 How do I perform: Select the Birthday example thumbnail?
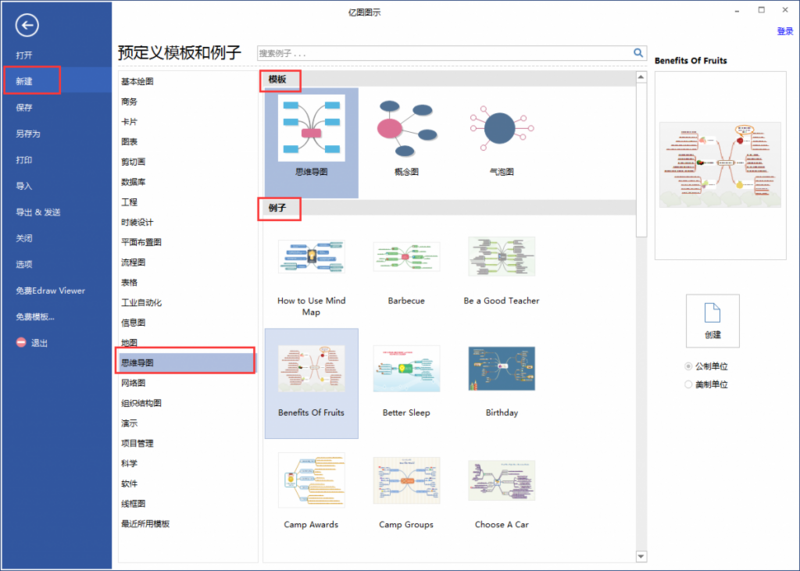[x=502, y=368]
